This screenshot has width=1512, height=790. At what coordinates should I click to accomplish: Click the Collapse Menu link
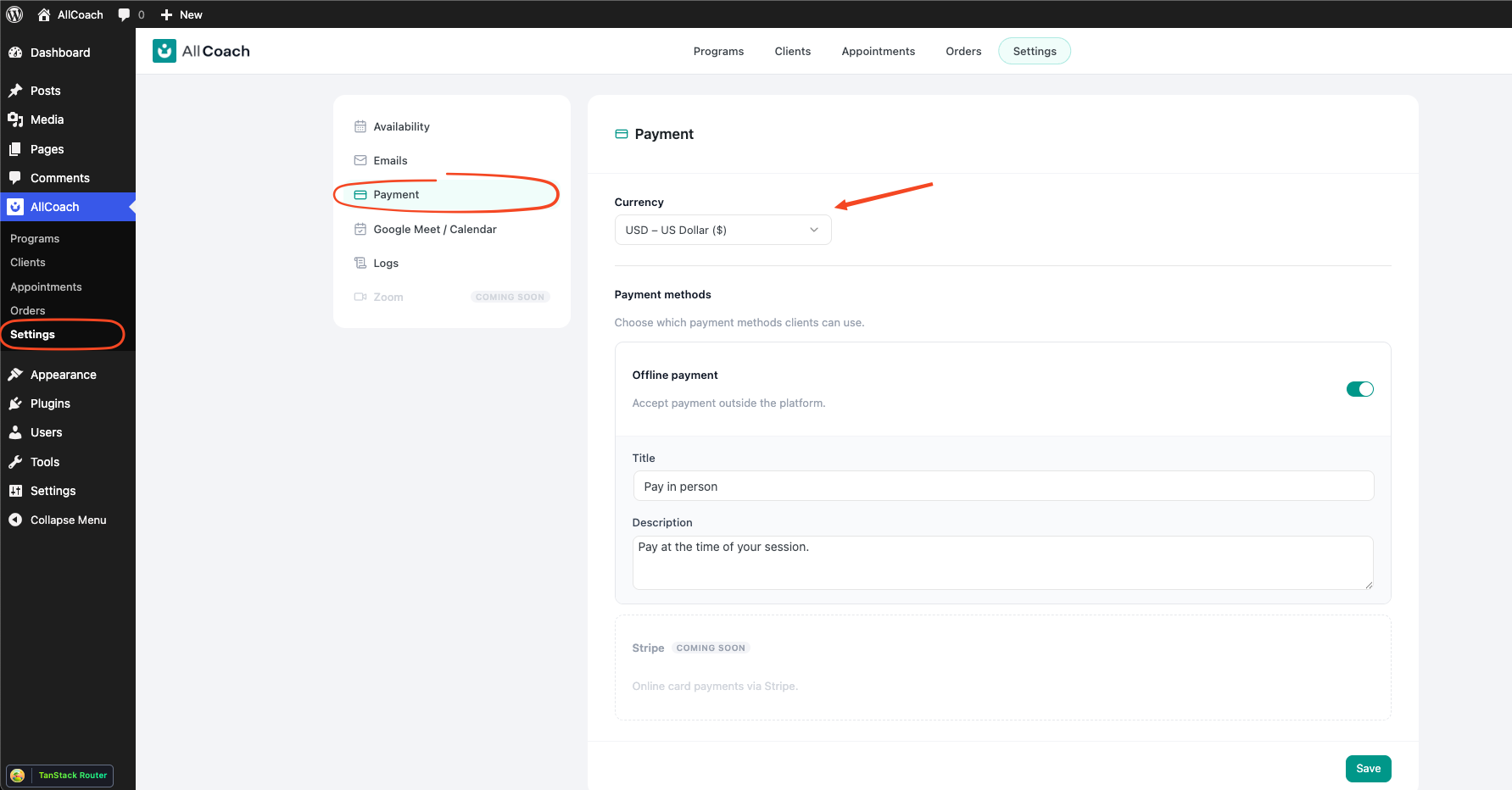(68, 520)
